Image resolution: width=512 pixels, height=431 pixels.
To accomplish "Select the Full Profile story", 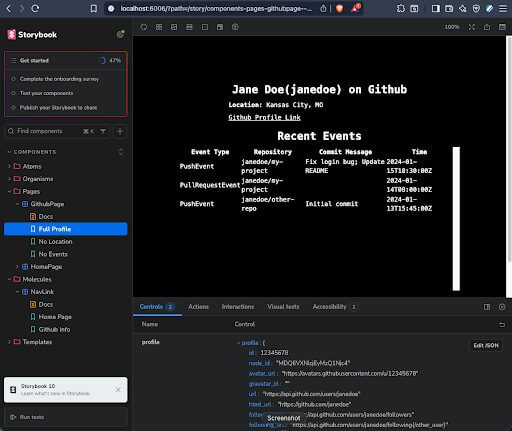I will tap(66, 229).
